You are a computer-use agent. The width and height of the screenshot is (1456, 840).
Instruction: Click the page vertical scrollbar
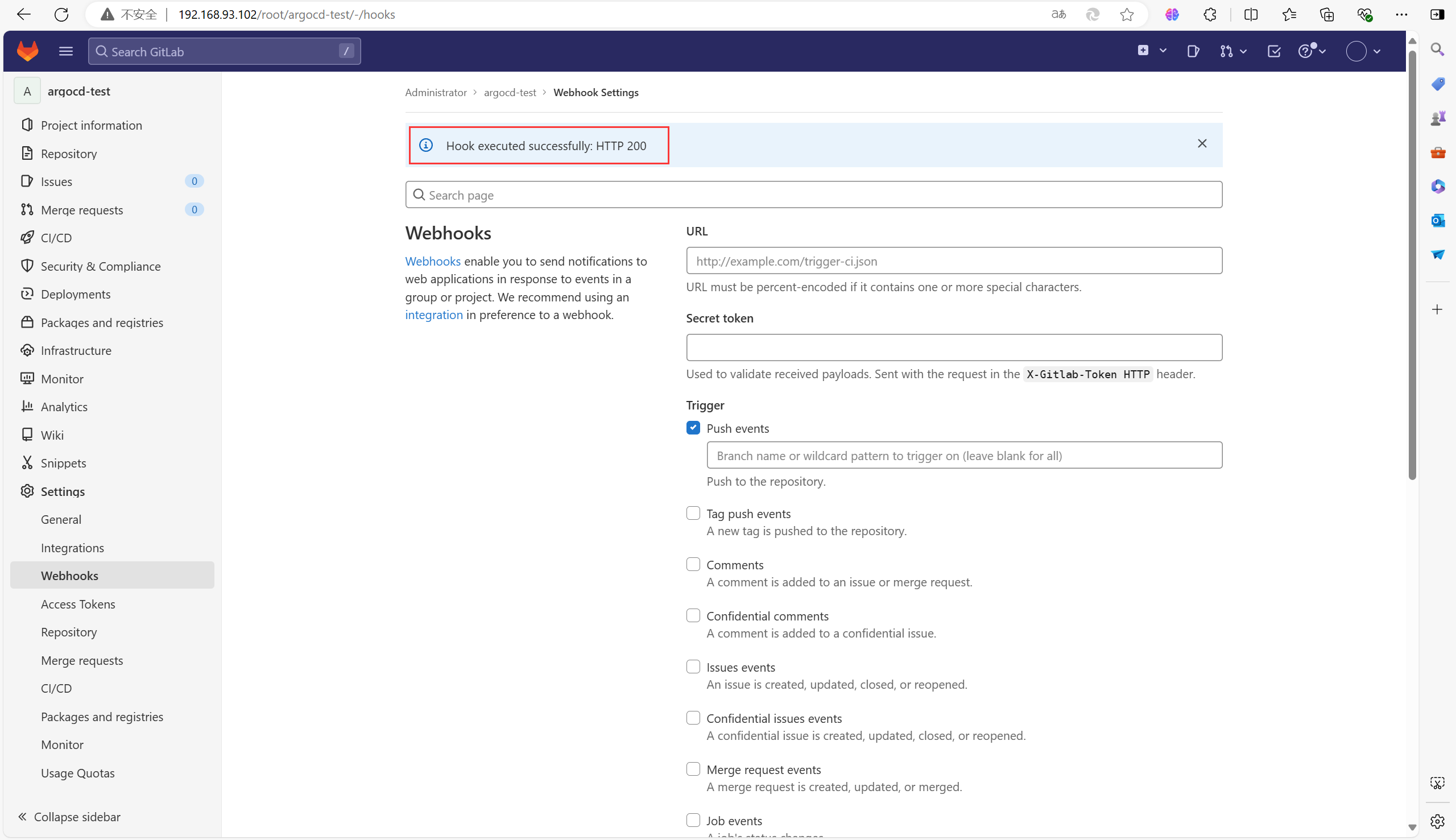pos(1412,266)
